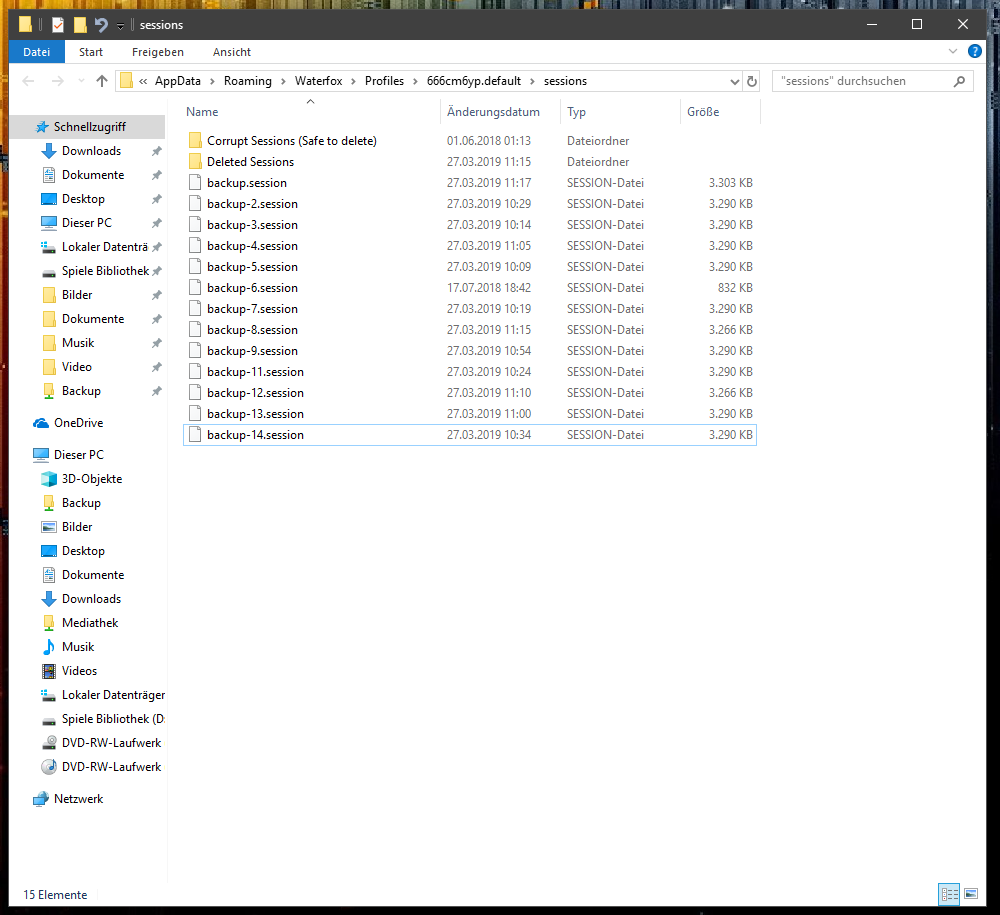Open the first DVD-RW-Laufwerk drive
1000x915 pixels.
coord(111,743)
